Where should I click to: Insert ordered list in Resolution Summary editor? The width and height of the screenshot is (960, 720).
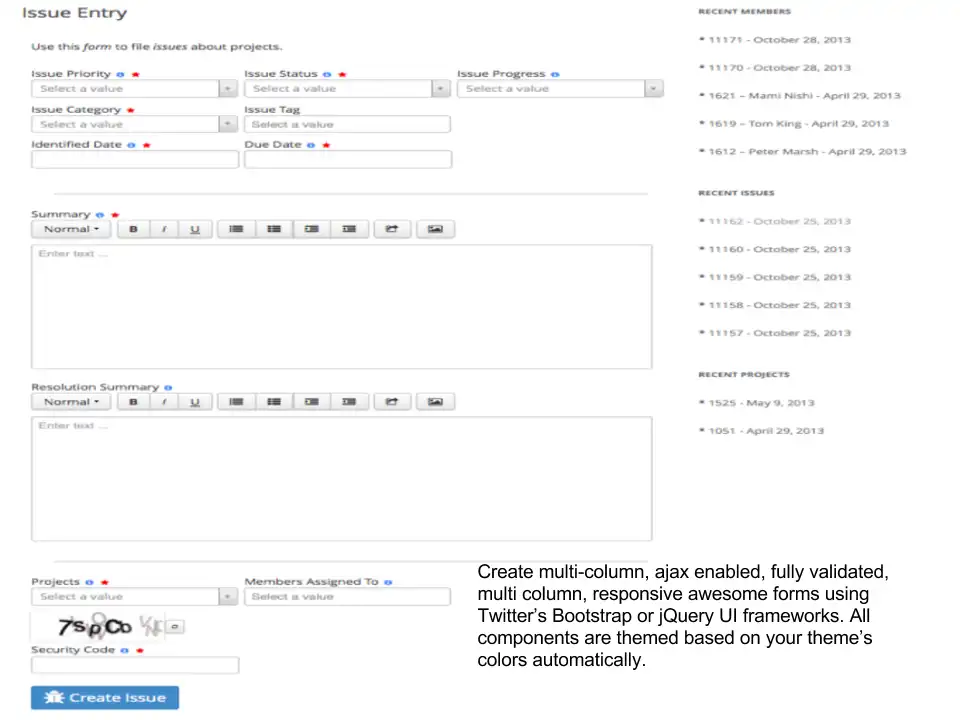point(273,402)
